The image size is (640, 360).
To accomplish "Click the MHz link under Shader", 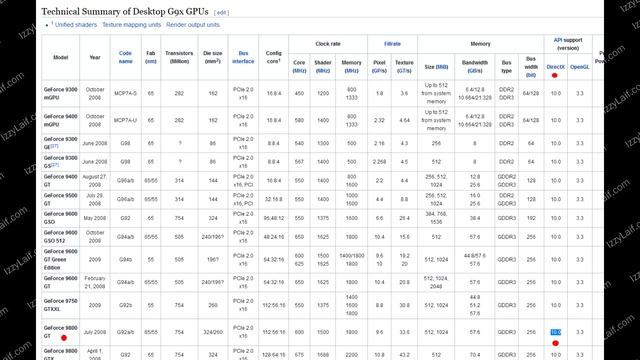I will tap(322, 71).
